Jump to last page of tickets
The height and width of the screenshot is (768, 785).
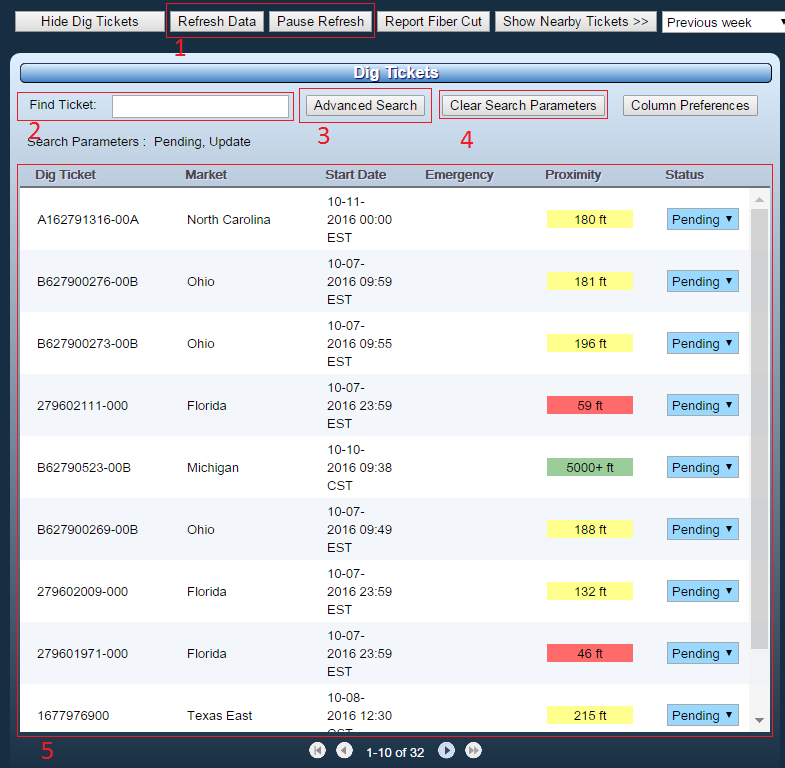point(473,750)
